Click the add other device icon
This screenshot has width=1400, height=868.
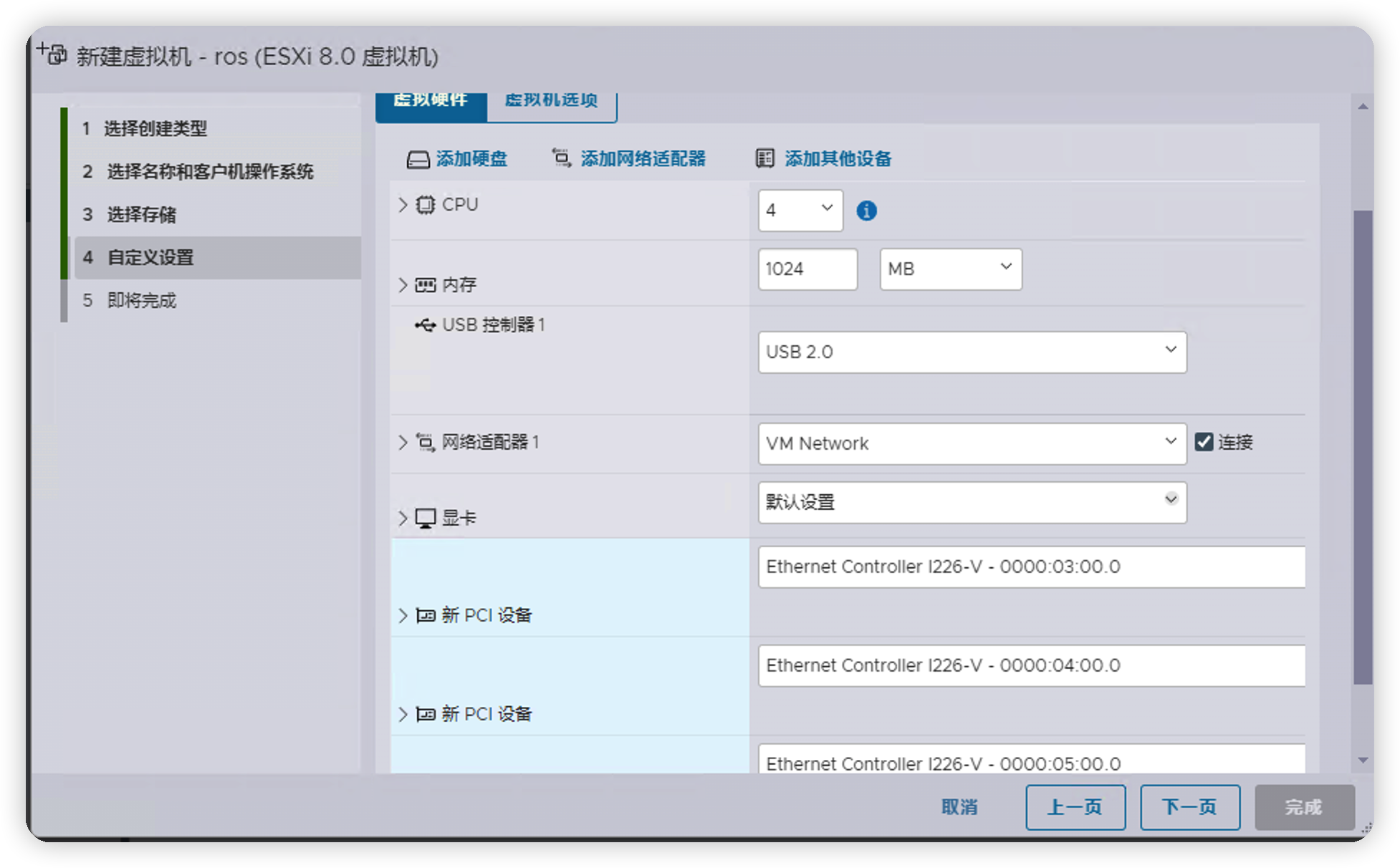click(x=764, y=158)
